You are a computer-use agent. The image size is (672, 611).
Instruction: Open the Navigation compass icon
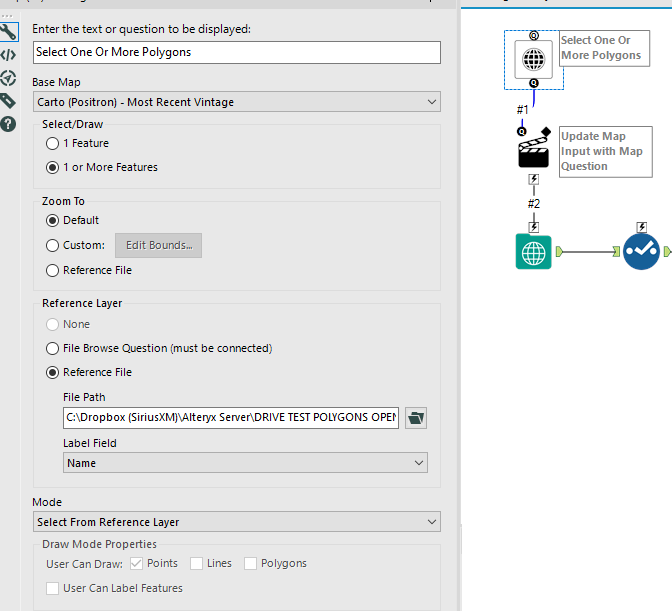point(8,78)
